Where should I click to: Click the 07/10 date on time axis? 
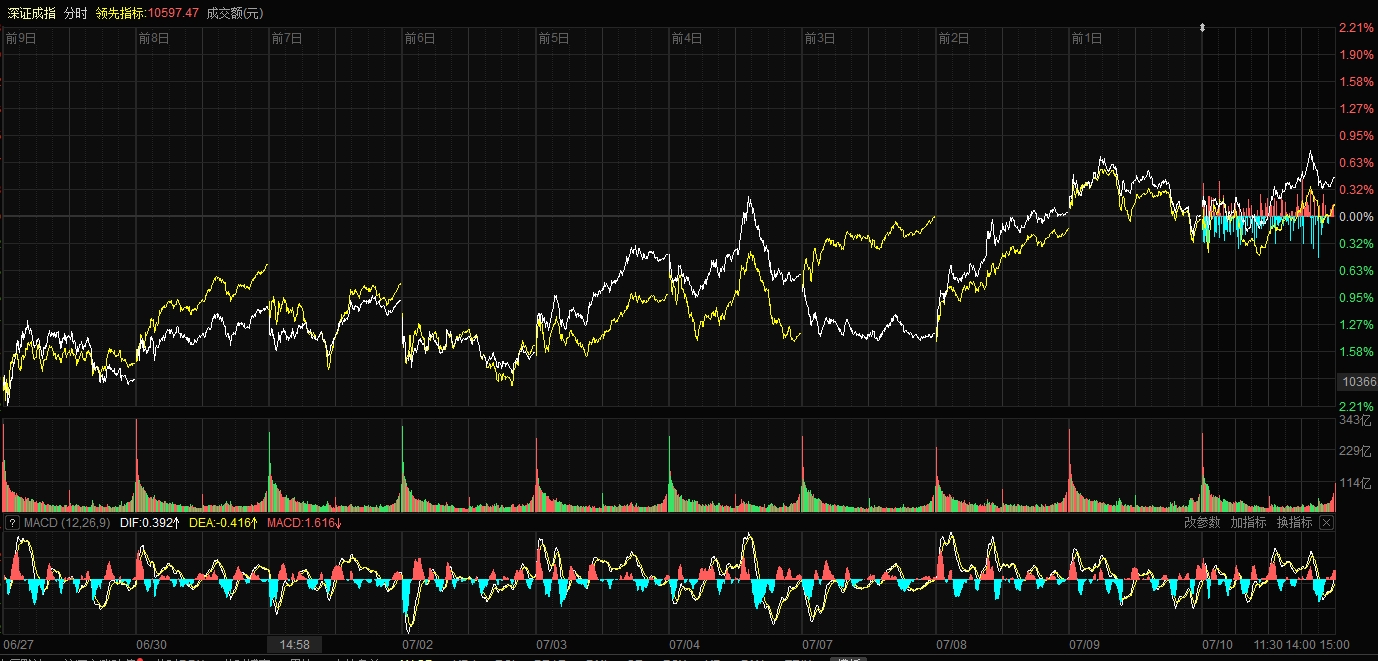1218,645
